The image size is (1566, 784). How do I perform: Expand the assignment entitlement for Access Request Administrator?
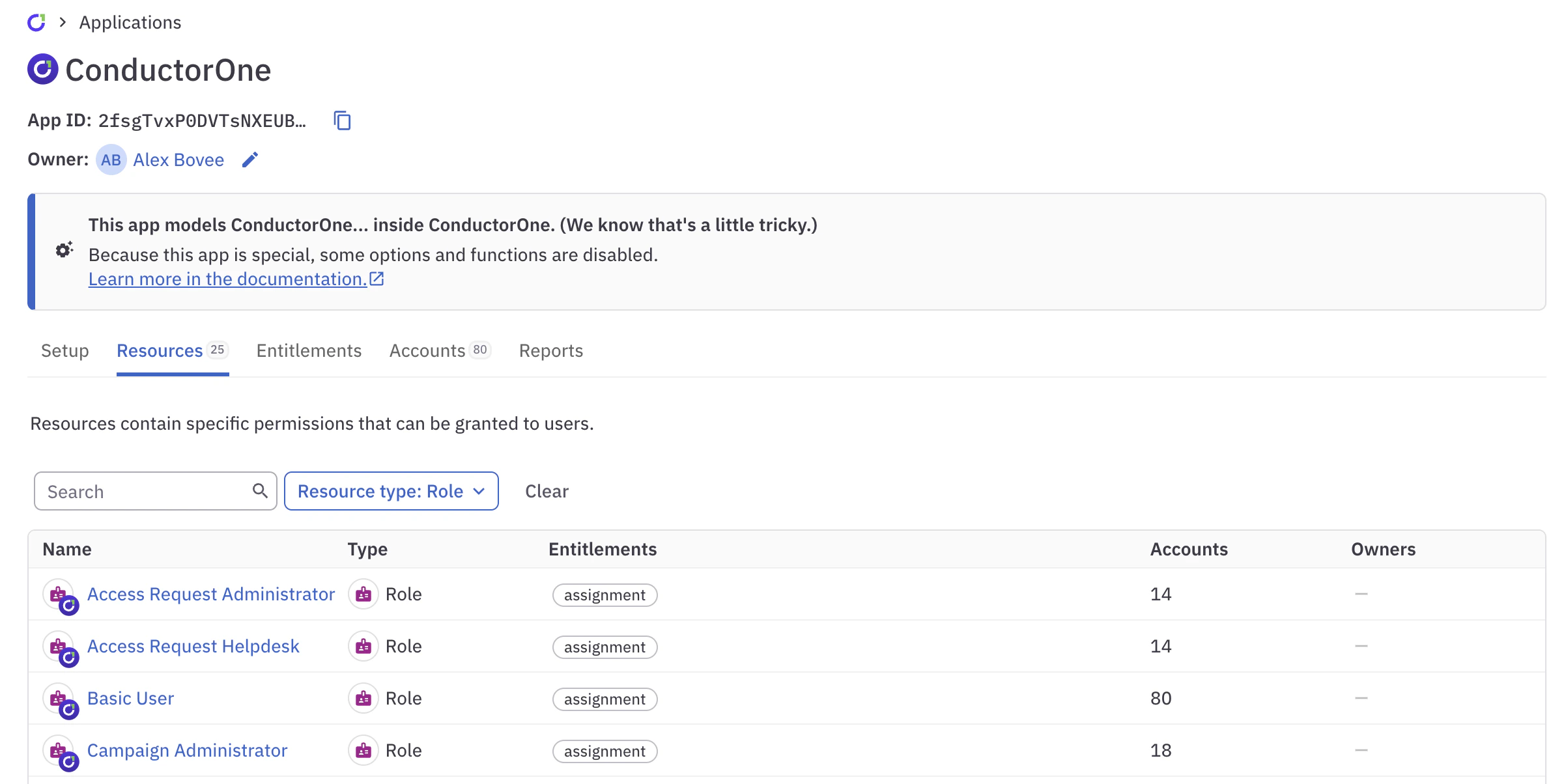pyautogui.click(x=605, y=595)
